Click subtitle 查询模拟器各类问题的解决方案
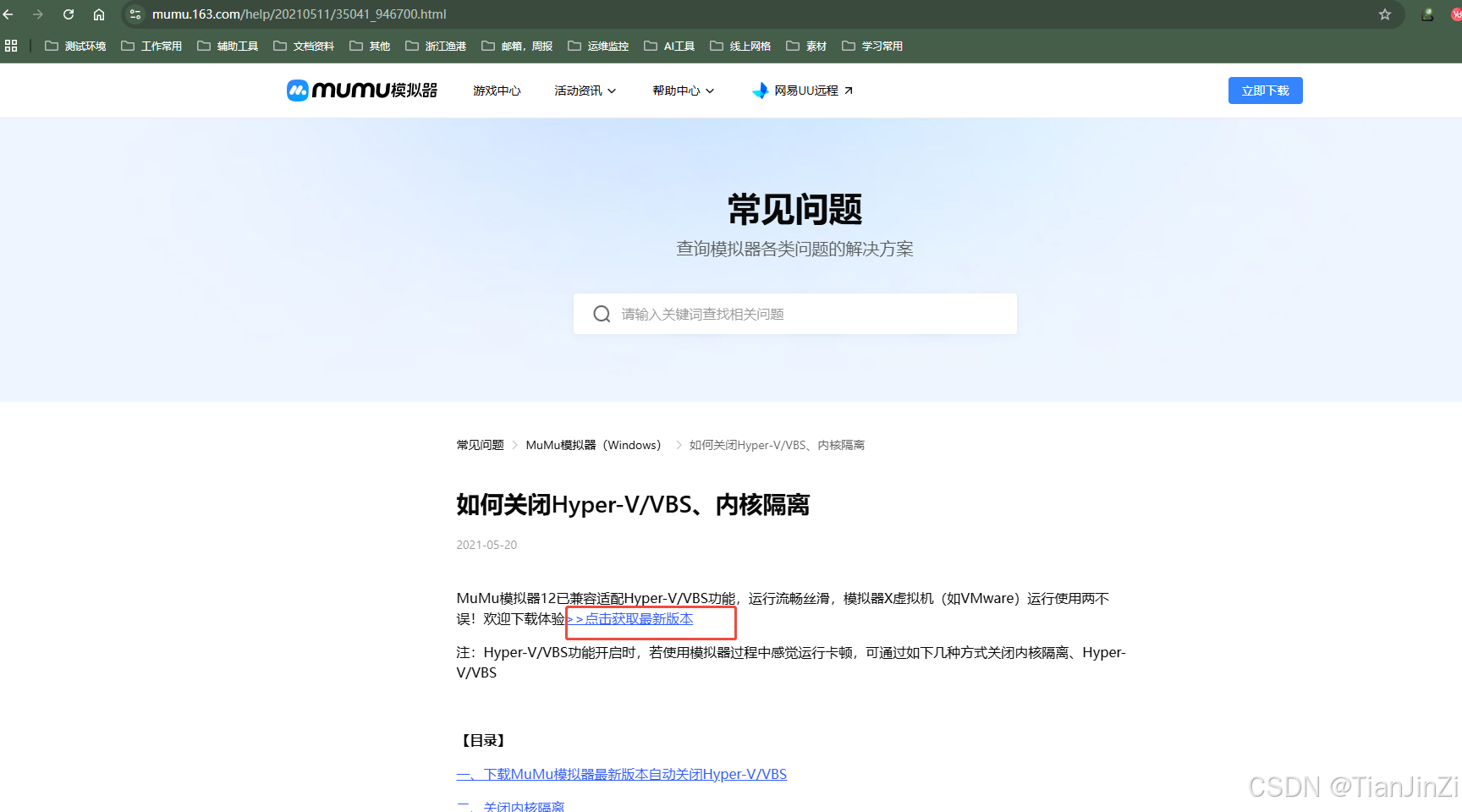This screenshot has height=812, width=1462. pyautogui.click(x=795, y=249)
